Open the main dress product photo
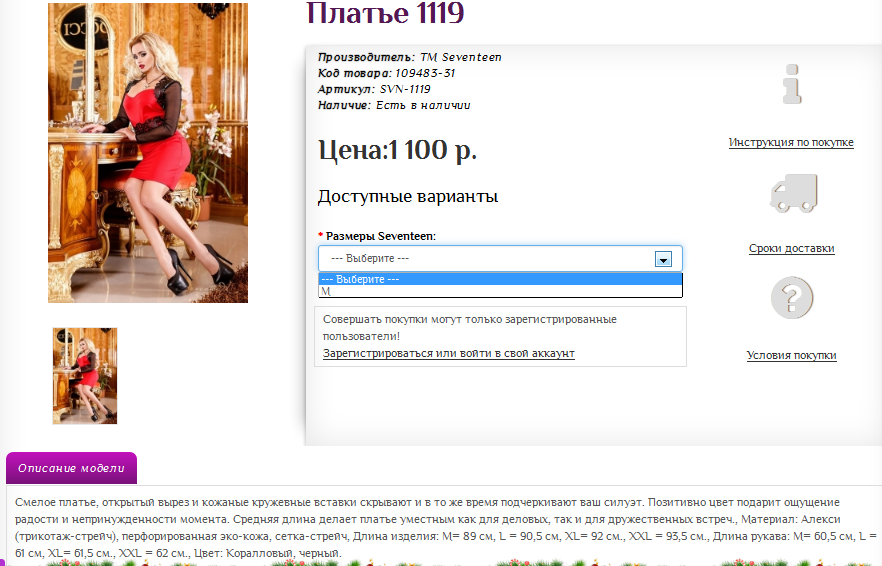The width and height of the screenshot is (882, 566). click(x=148, y=153)
